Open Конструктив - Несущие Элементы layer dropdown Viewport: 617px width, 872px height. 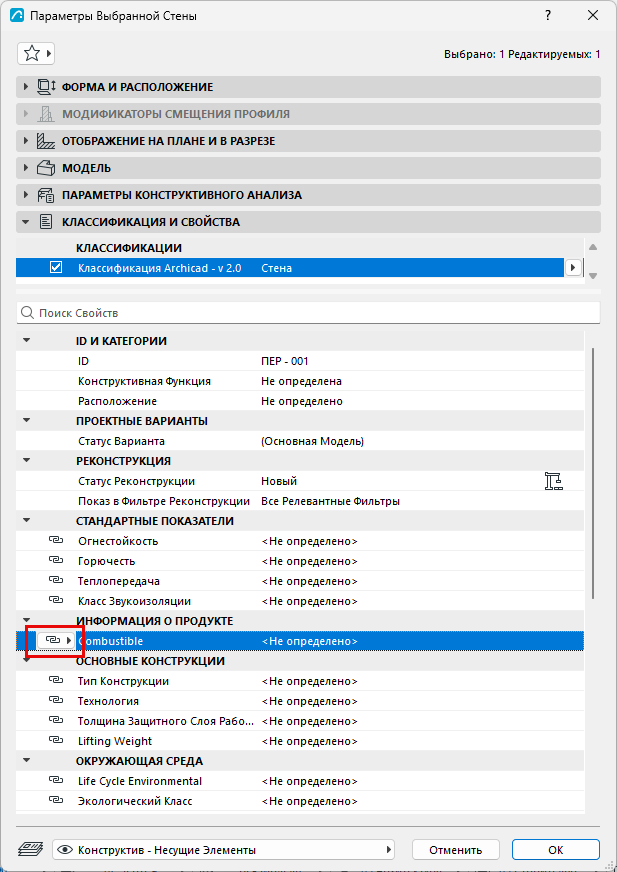223,850
